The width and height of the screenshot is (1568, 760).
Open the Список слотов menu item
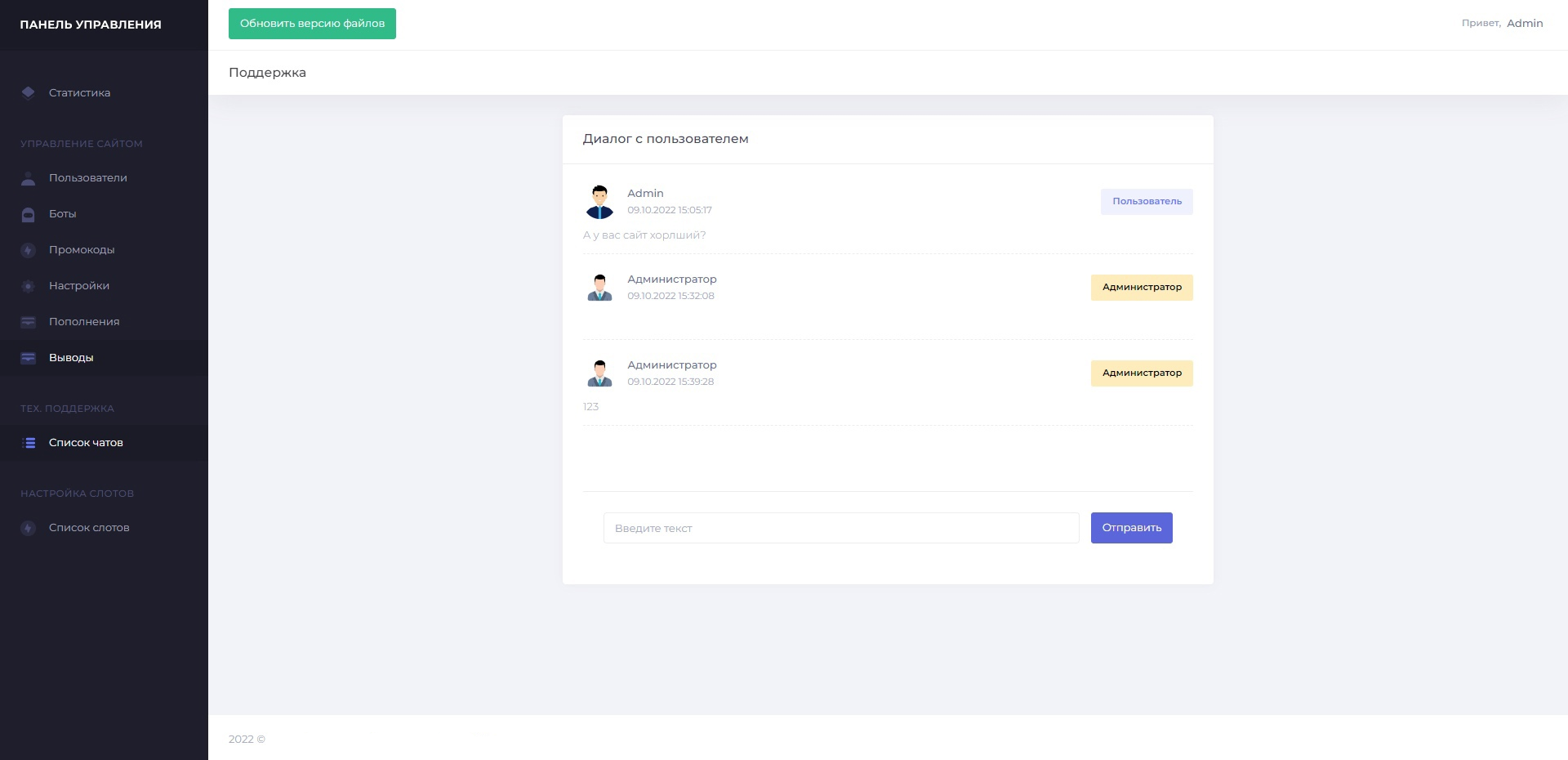coord(89,528)
